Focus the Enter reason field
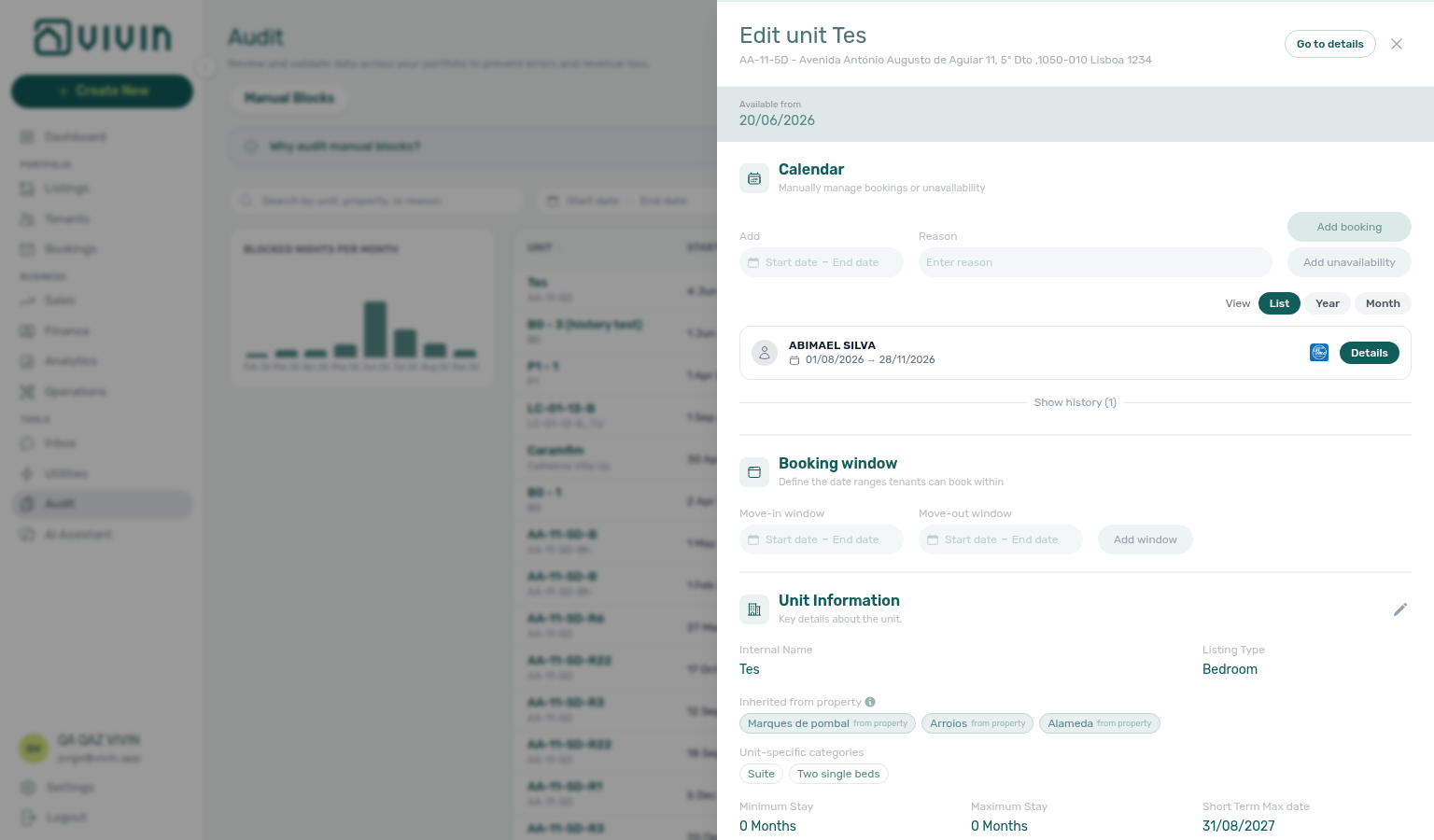 [x=1095, y=262]
